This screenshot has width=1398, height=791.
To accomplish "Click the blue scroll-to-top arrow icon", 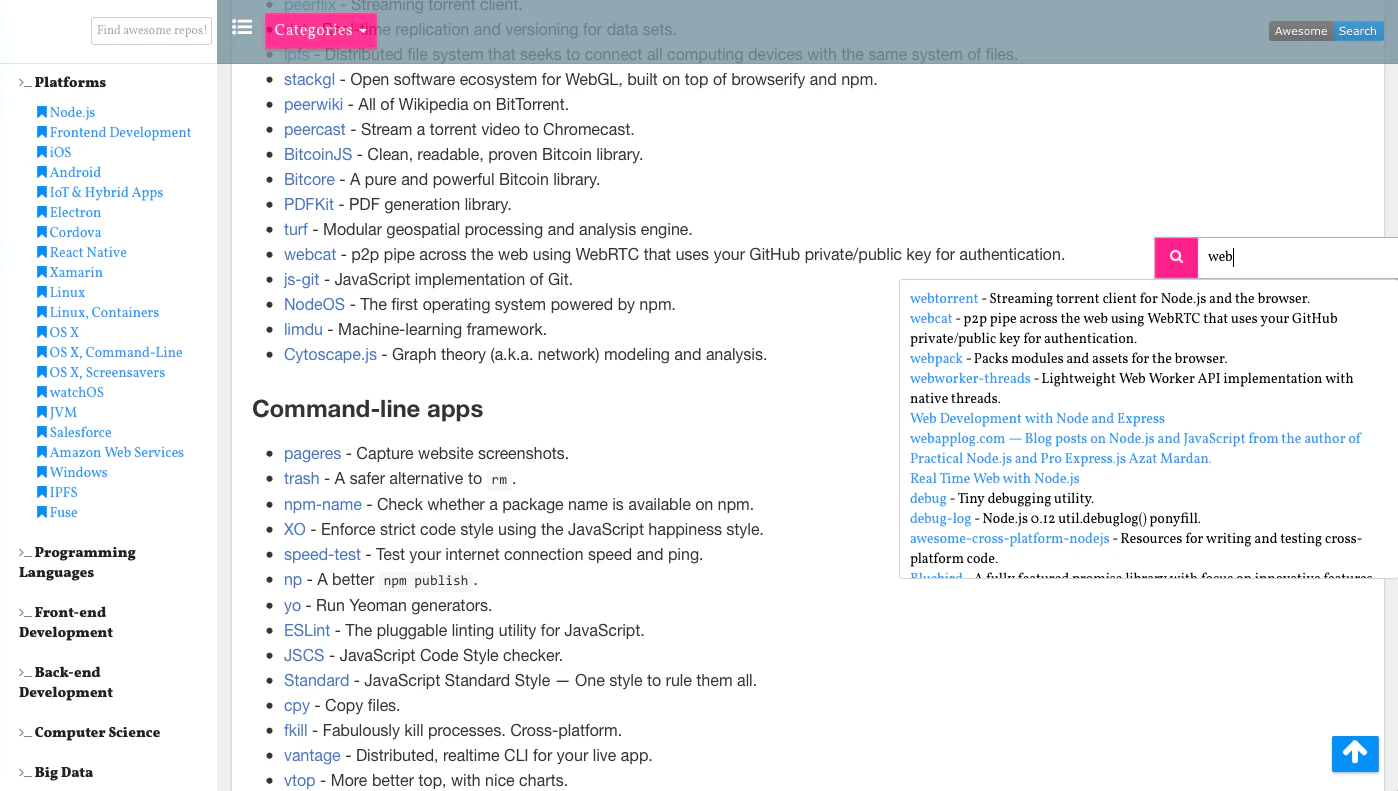I will [x=1355, y=753].
